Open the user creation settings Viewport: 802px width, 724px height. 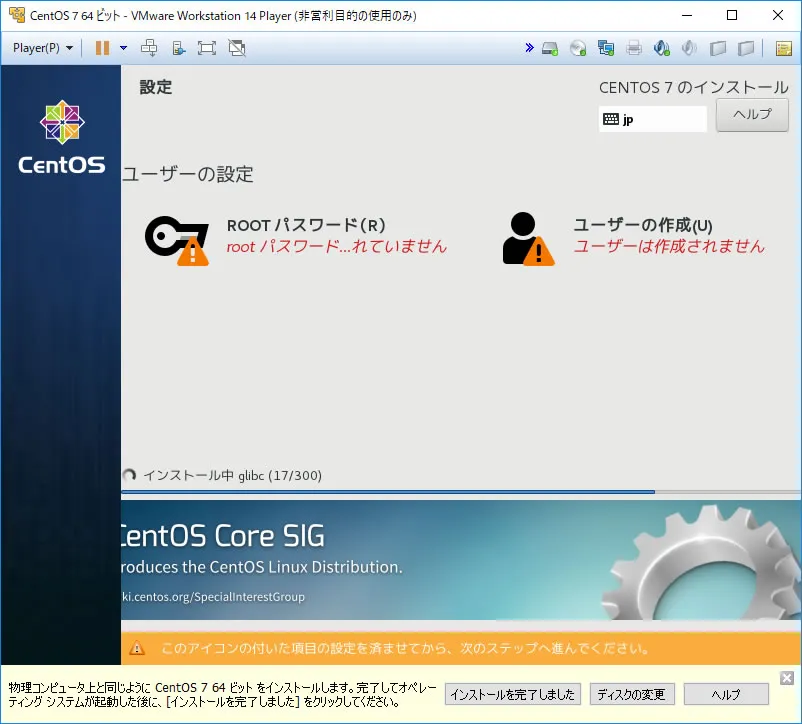pos(633,239)
